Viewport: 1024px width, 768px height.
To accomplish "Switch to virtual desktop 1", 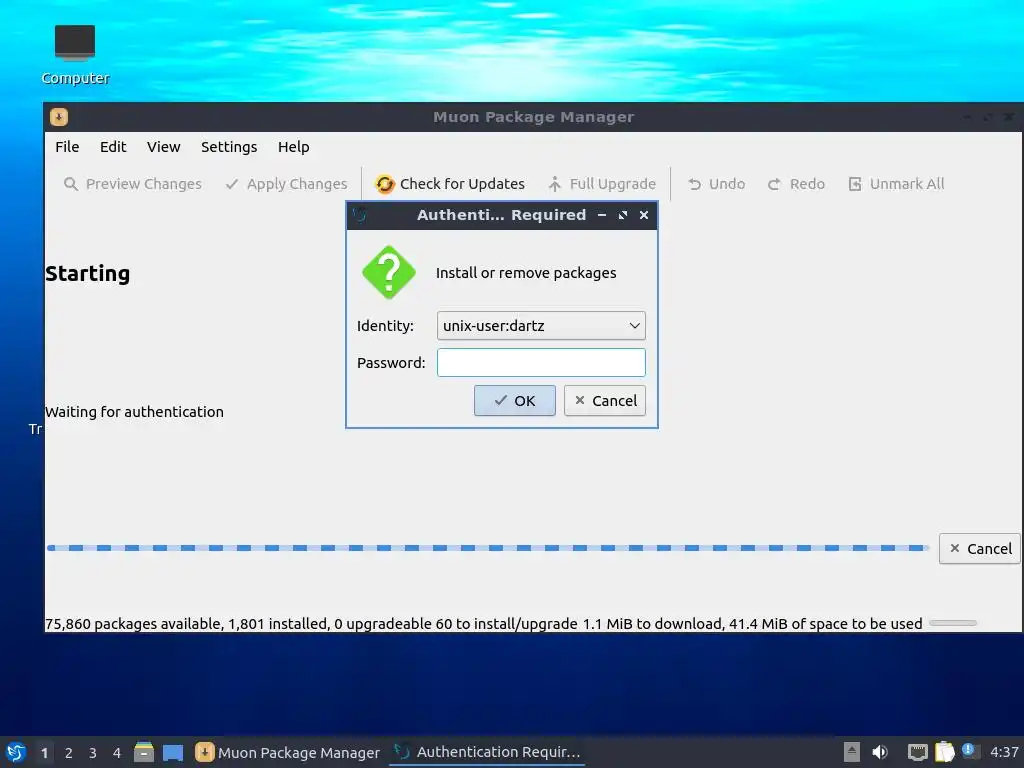I will (44, 753).
